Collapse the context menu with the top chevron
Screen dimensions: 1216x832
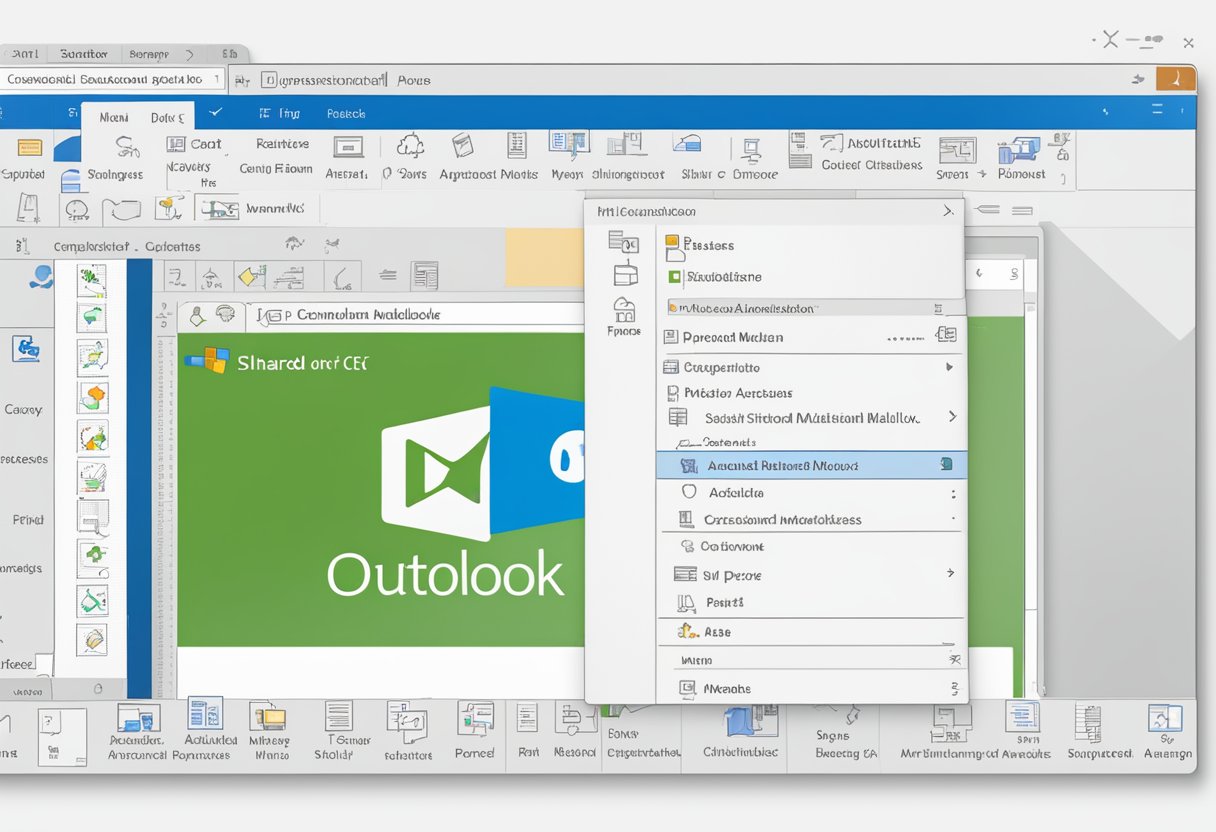point(950,211)
